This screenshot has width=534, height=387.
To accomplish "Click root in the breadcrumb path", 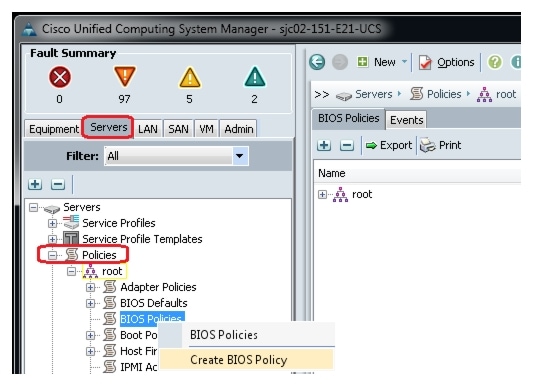I will (x=506, y=94).
